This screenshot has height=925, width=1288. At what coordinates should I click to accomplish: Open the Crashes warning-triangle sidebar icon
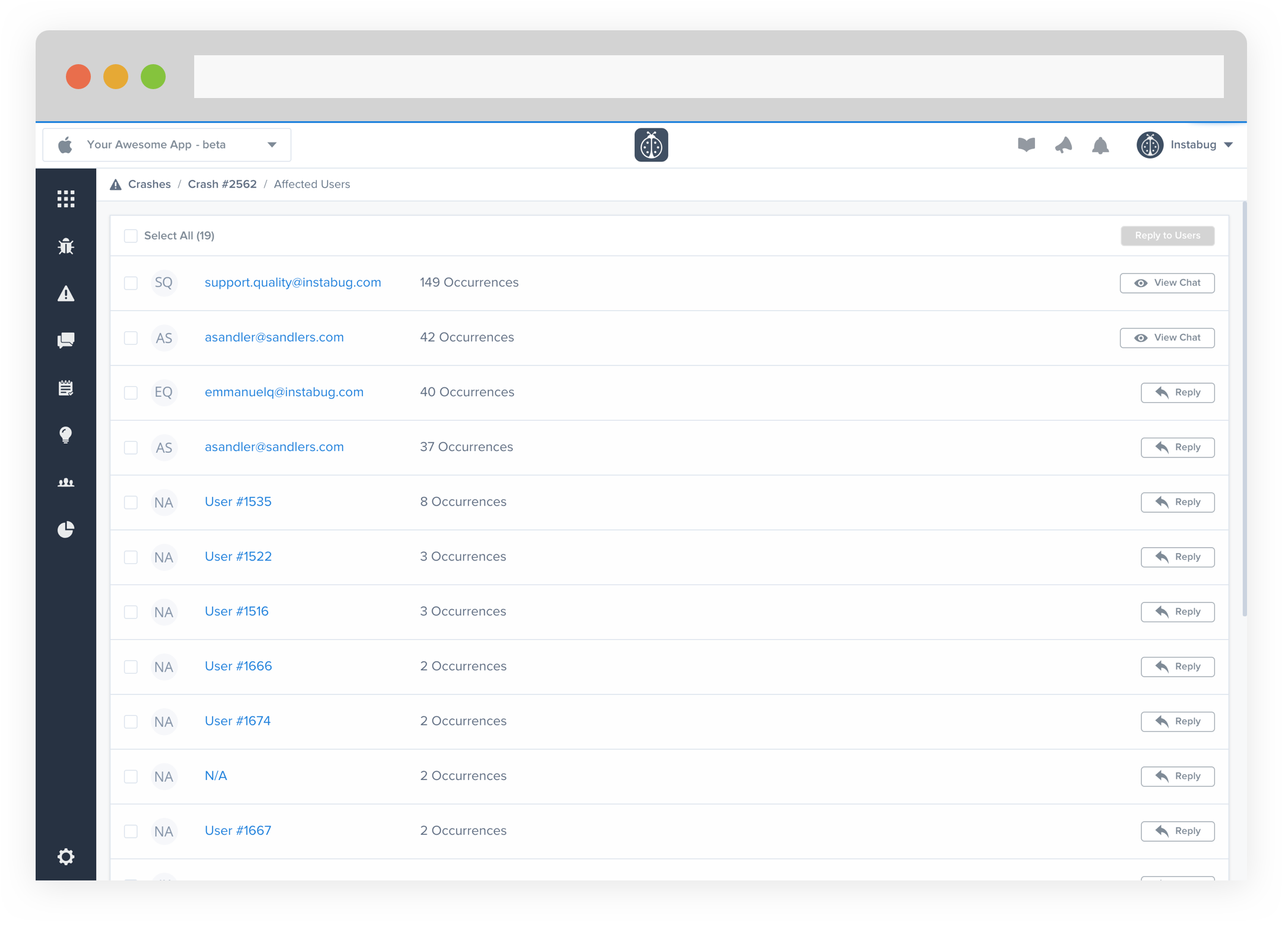point(66,293)
